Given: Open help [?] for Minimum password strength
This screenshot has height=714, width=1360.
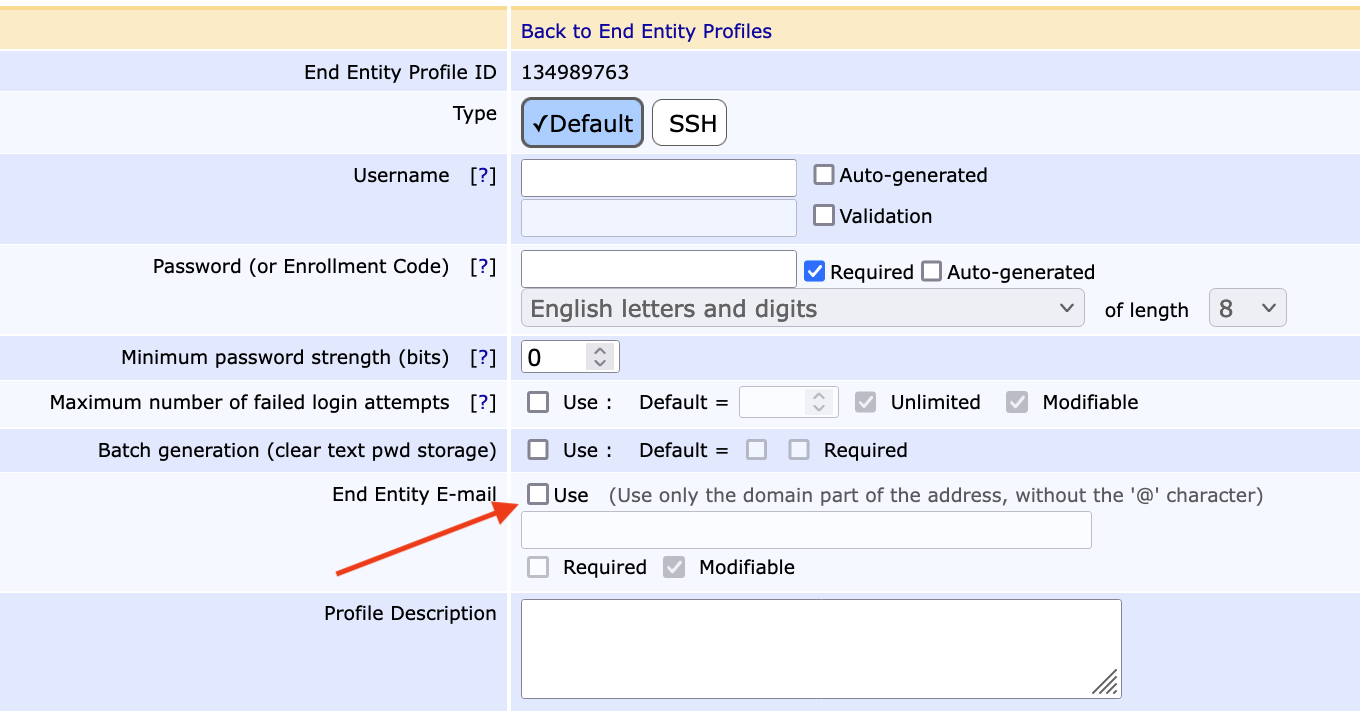Looking at the screenshot, I should click(x=483, y=358).
